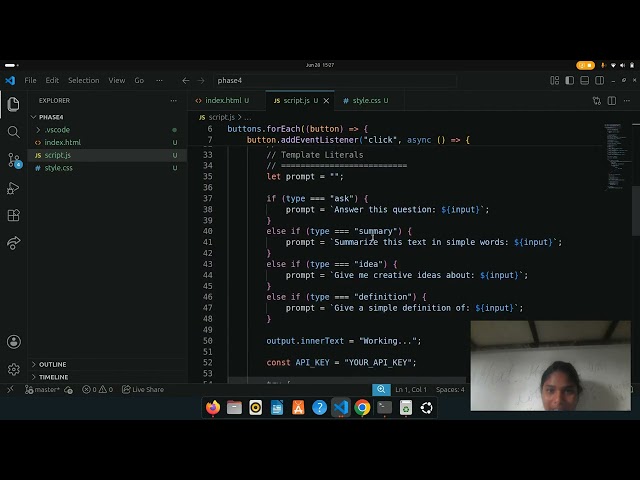Open the Selection menu
Image resolution: width=640 pixels, height=480 pixels.
(84, 80)
